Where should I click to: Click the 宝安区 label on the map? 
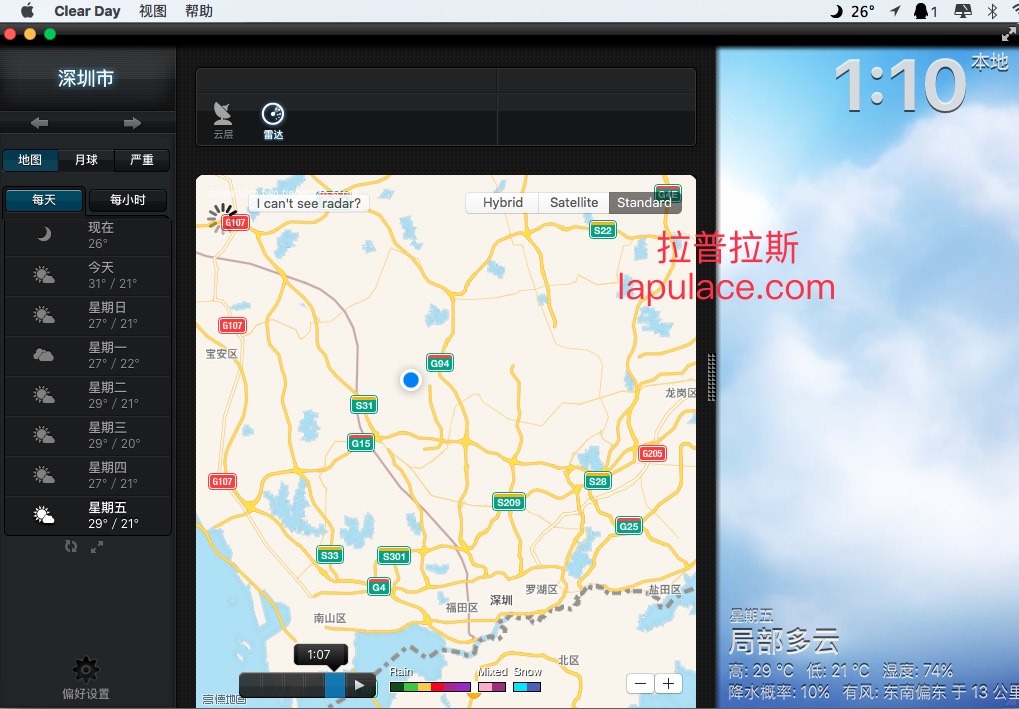[222, 354]
